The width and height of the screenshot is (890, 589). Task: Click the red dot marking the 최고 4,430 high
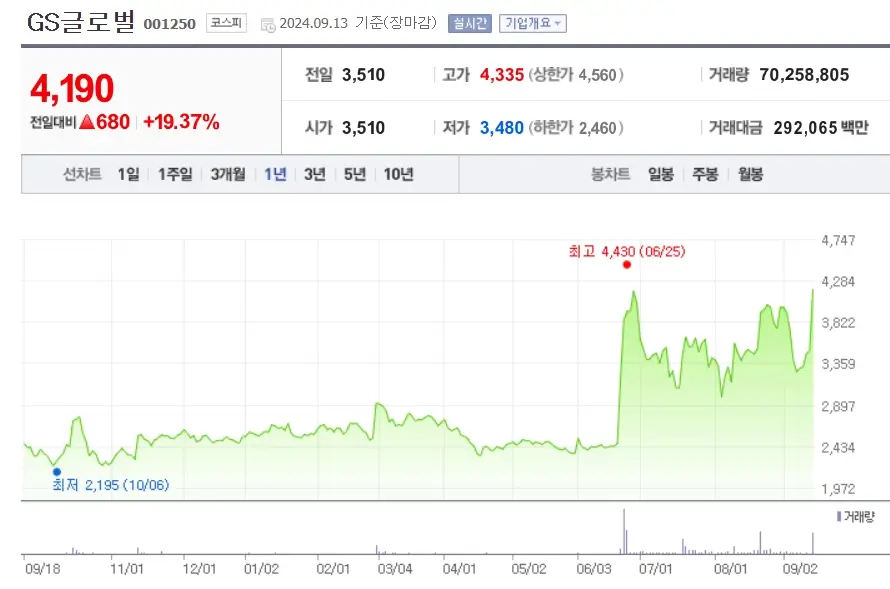[x=628, y=265]
